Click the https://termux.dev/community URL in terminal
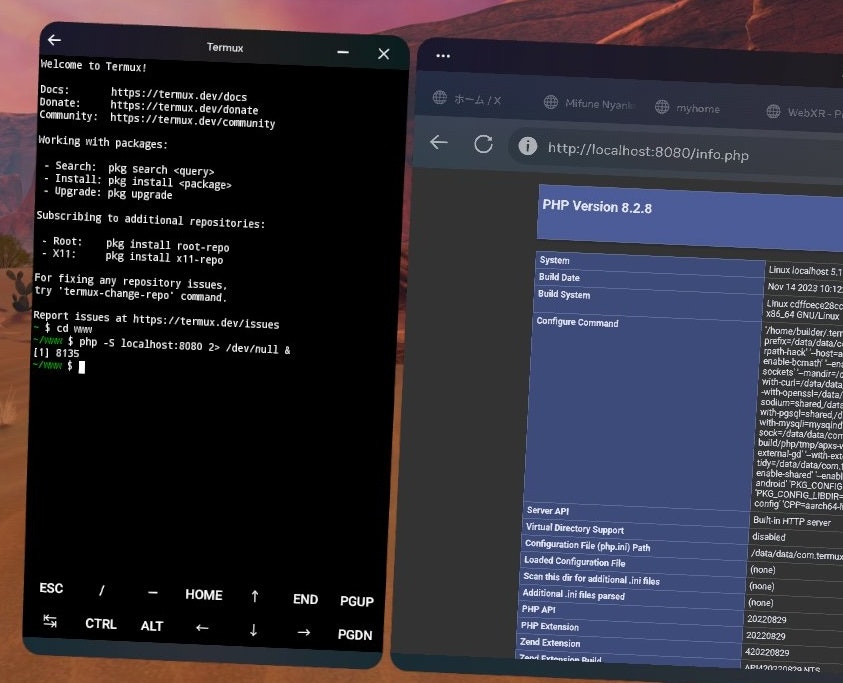The height and width of the screenshot is (683, 843). pyautogui.click(x=192, y=120)
